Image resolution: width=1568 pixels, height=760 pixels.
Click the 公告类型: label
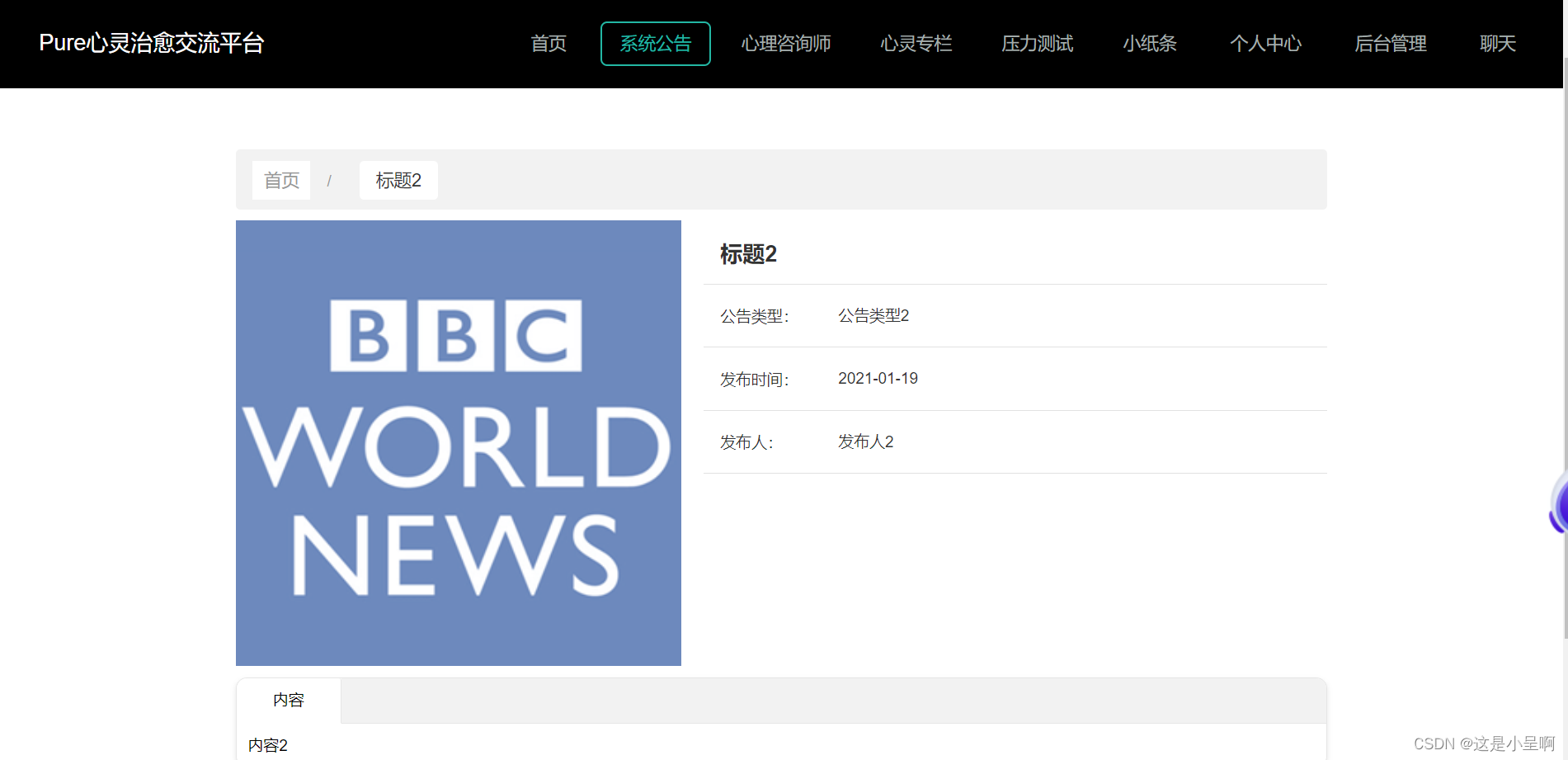coord(755,316)
